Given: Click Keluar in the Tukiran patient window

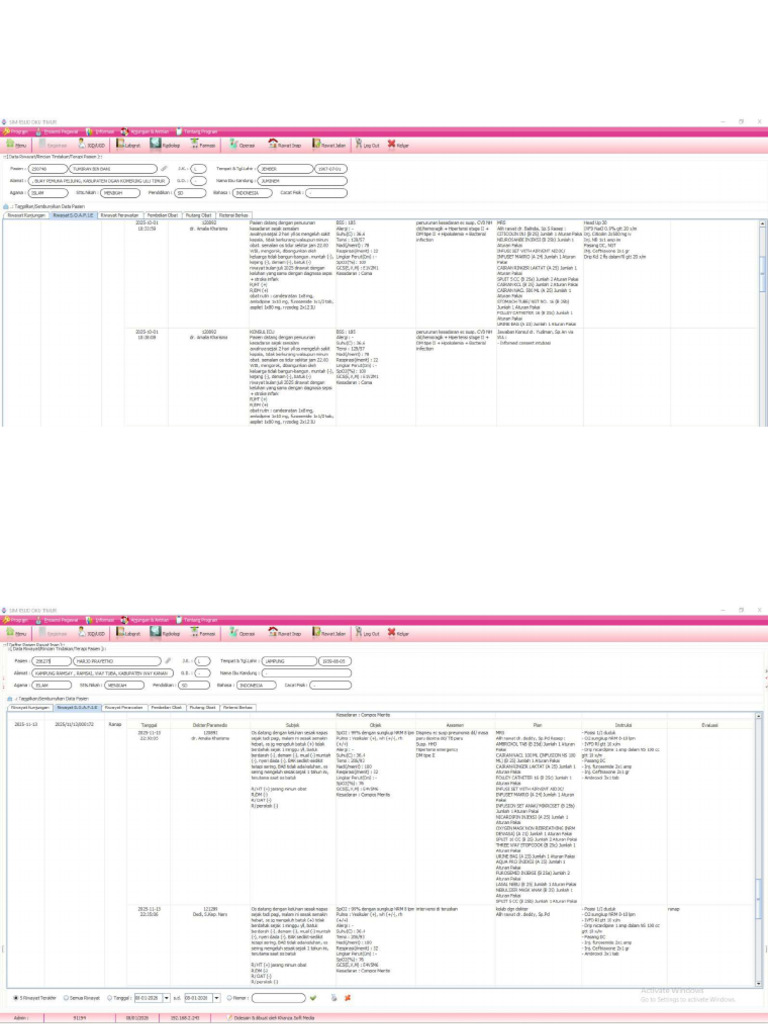Looking at the screenshot, I should [x=398, y=145].
